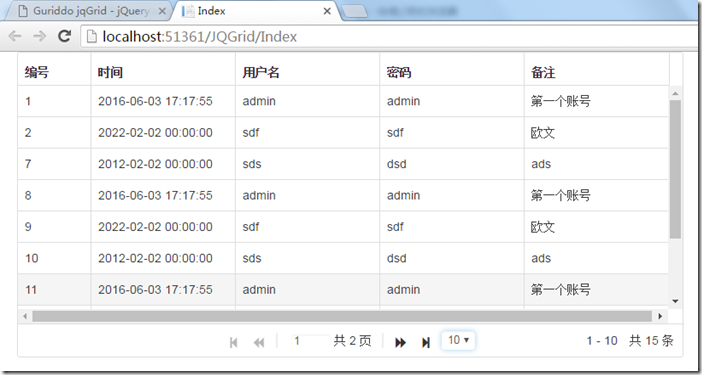Viewport: 702px width, 375px height.
Task: Click the vertical scrollbar down arrow
Action: 675,301
